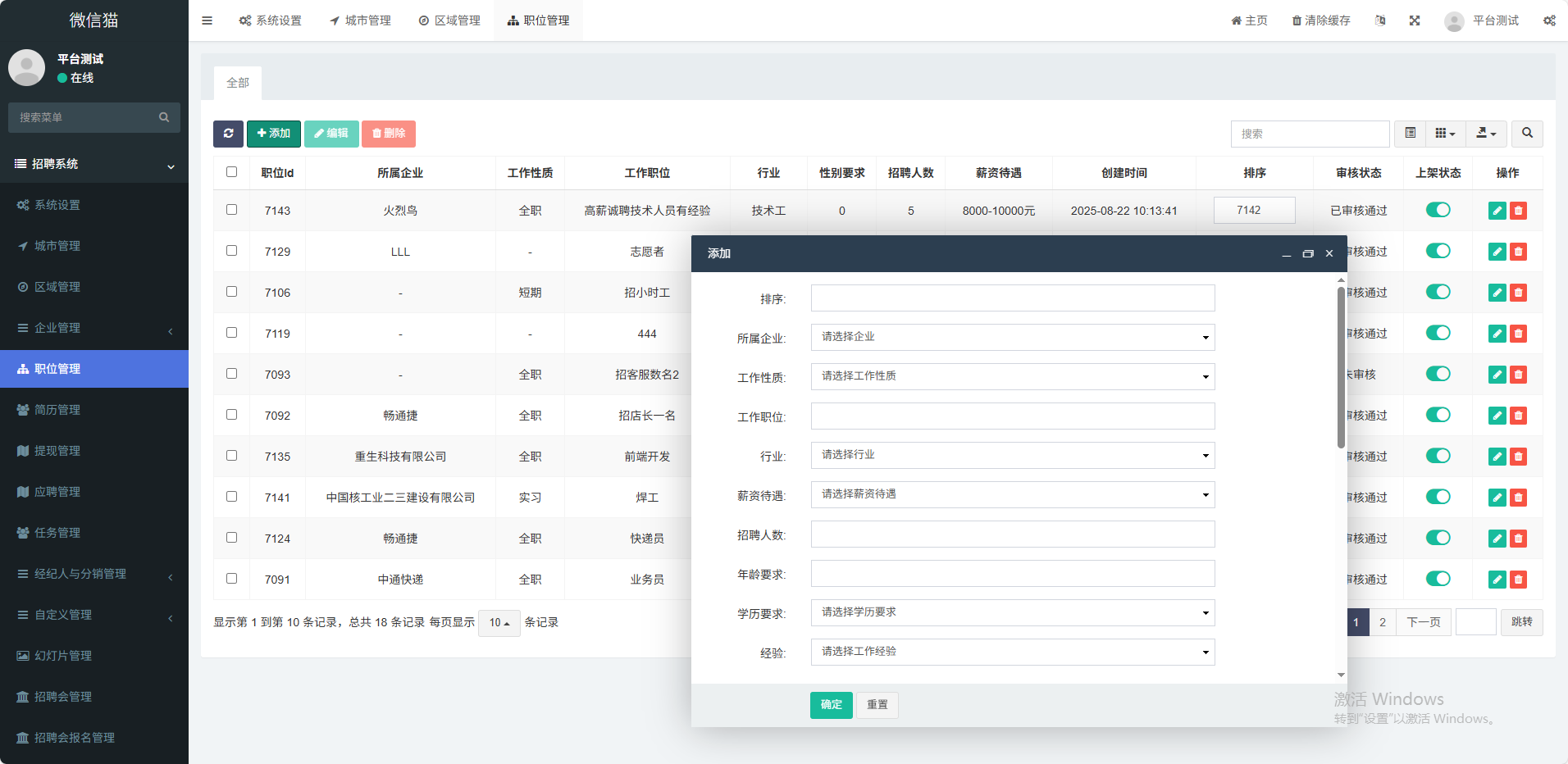Click the refresh icon button in toolbar
This screenshot has width=1568, height=764.
228,134
